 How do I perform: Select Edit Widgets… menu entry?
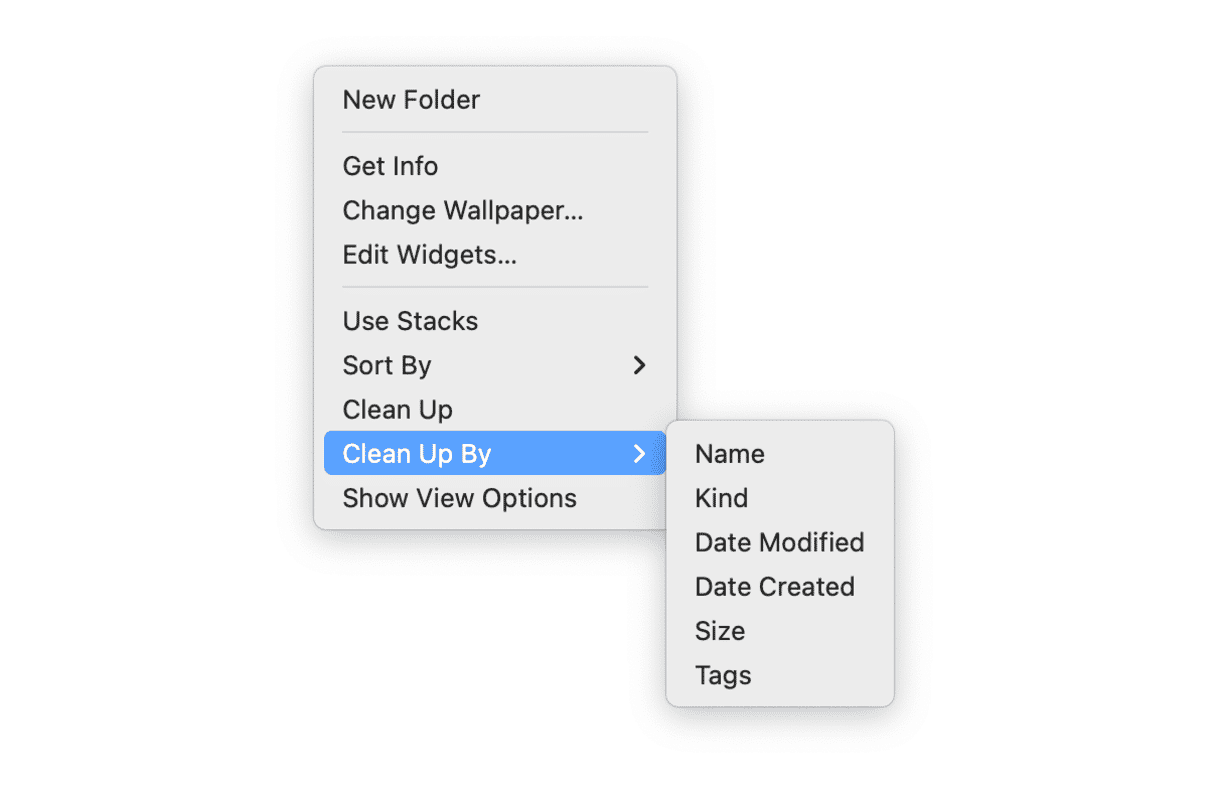[x=429, y=255]
